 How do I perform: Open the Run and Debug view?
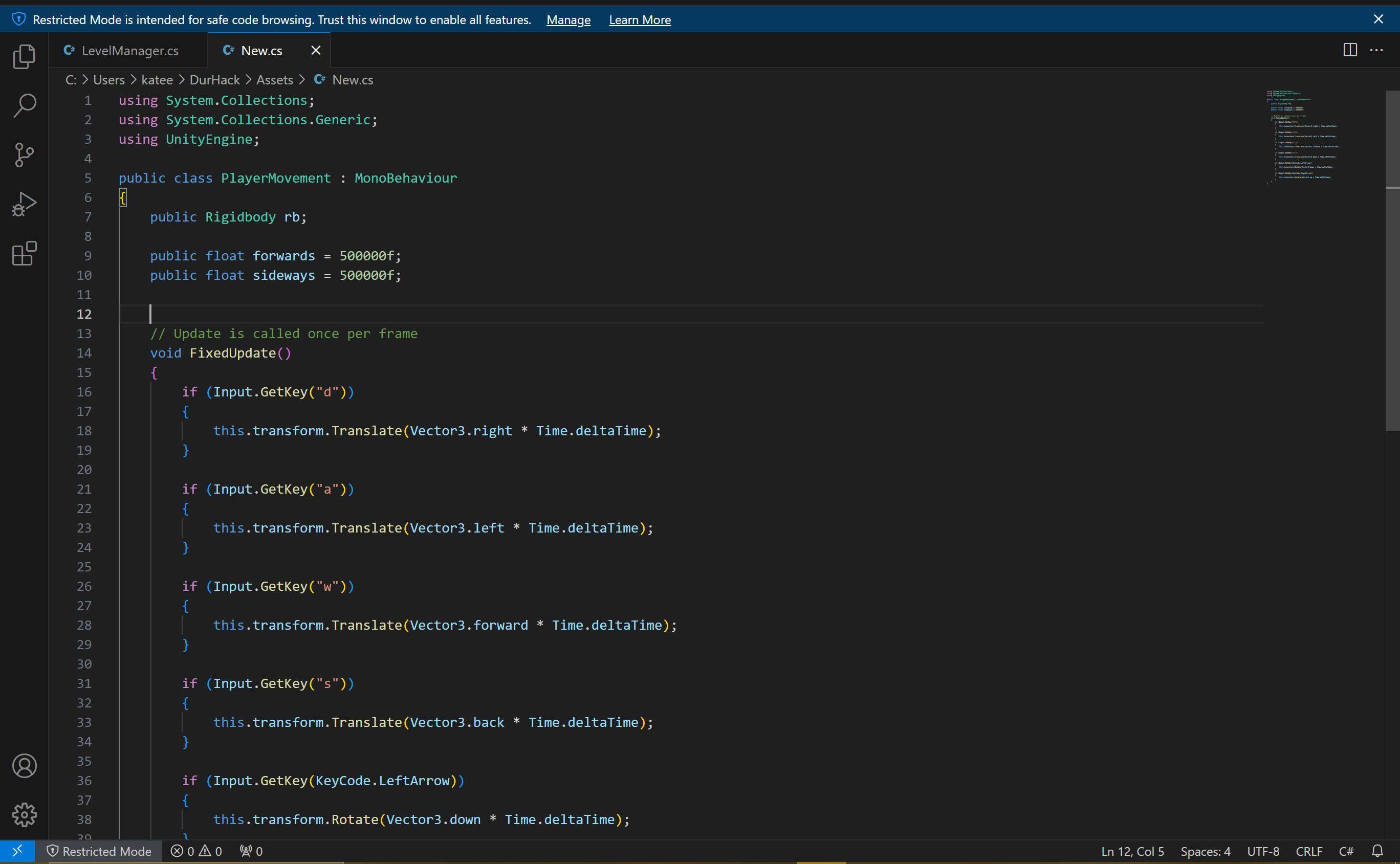24,204
